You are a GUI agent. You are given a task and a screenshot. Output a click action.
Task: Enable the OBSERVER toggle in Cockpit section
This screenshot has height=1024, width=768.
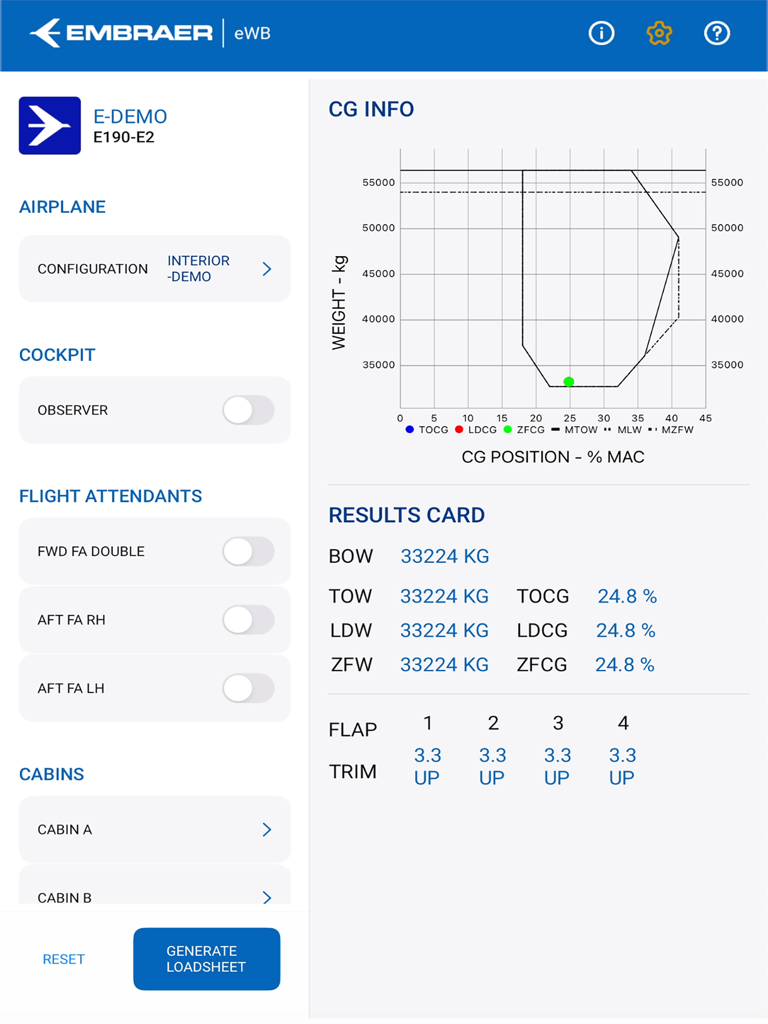(x=249, y=410)
